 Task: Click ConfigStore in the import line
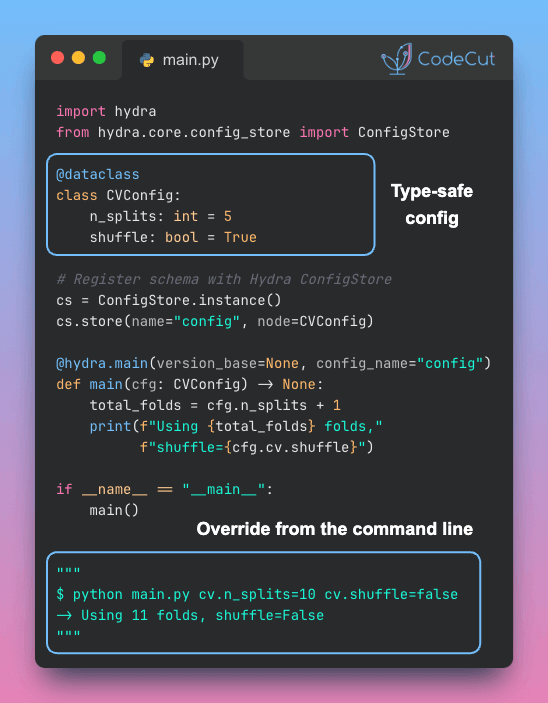coord(404,132)
